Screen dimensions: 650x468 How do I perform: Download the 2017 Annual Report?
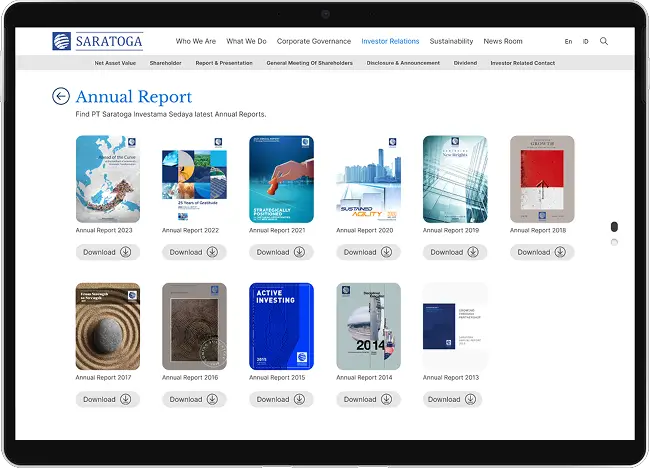(x=108, y=399)
